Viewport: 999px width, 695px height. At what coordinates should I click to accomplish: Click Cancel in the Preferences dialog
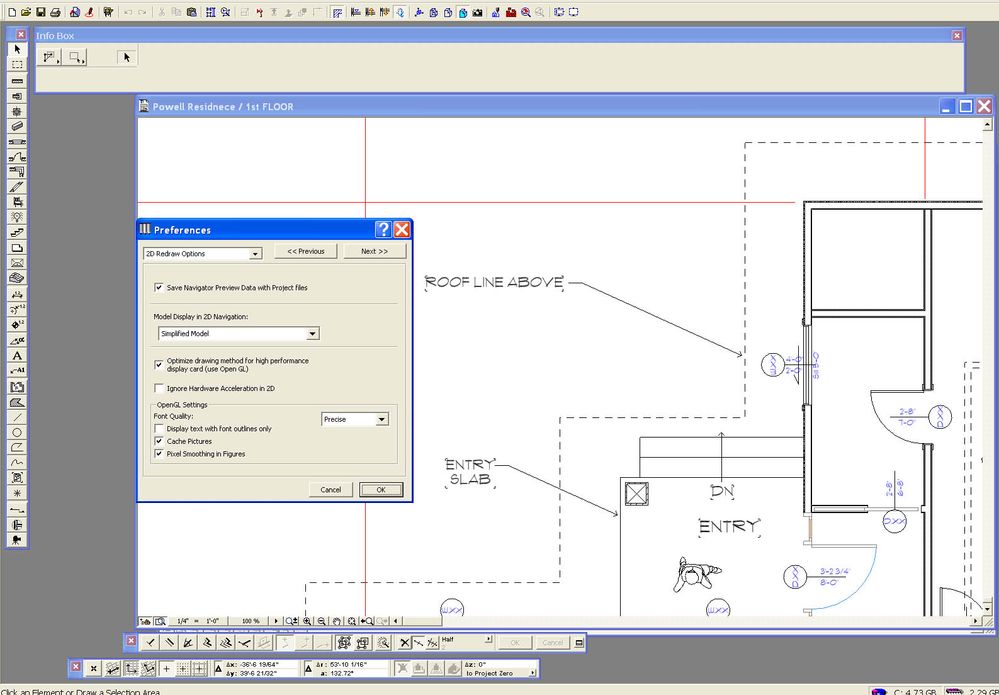pos(331,490)
